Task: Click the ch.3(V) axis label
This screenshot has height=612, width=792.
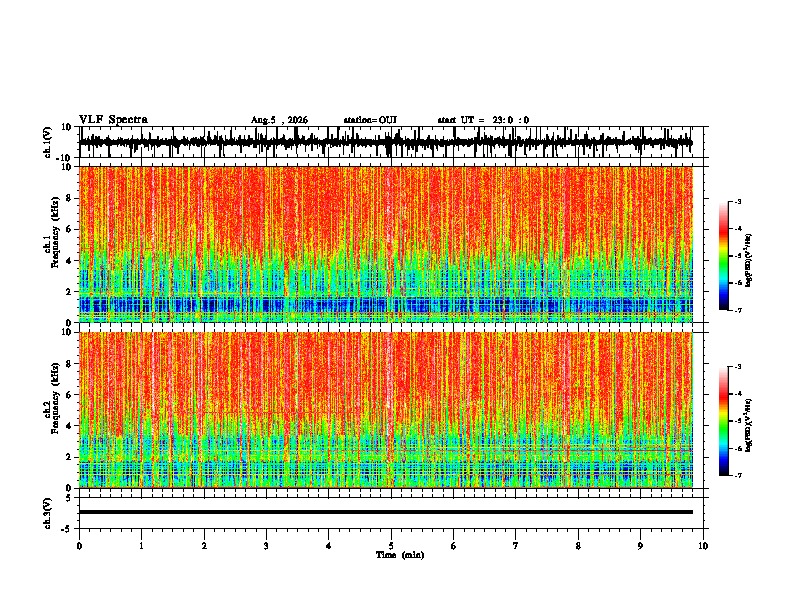Action: (x=47, y=514)
